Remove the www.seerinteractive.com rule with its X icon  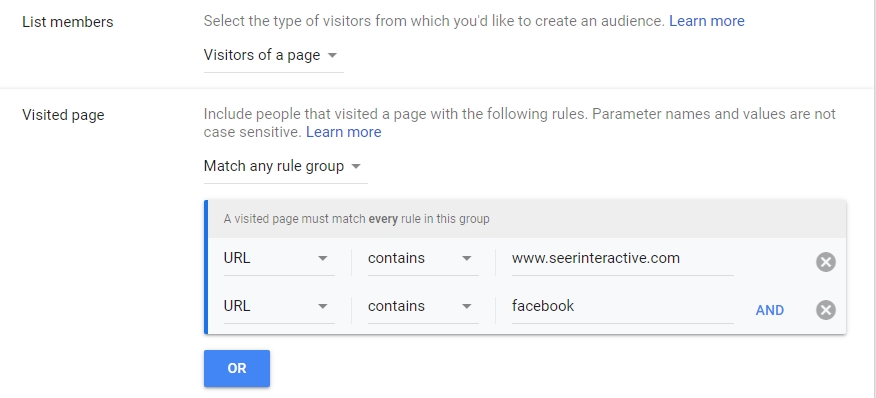(x=826, y=262)
